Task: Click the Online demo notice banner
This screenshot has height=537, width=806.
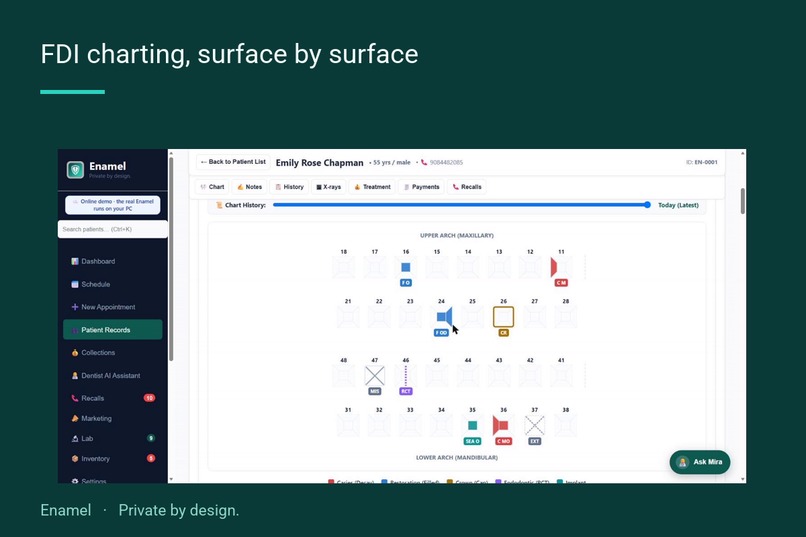Action: [113, 205]
